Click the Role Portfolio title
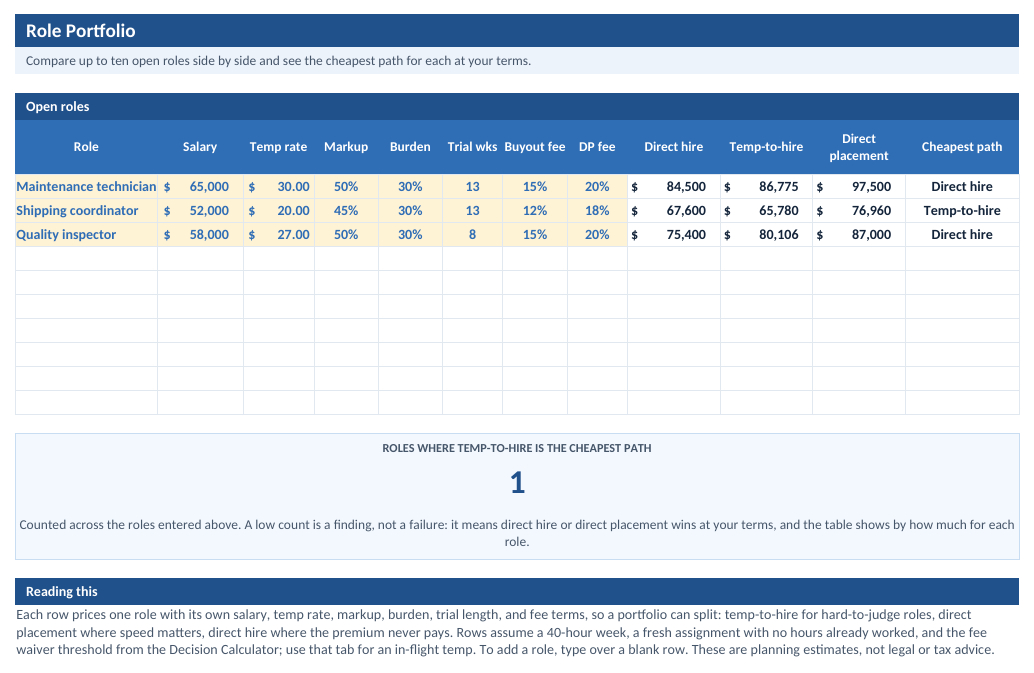 tap(80, 31)
